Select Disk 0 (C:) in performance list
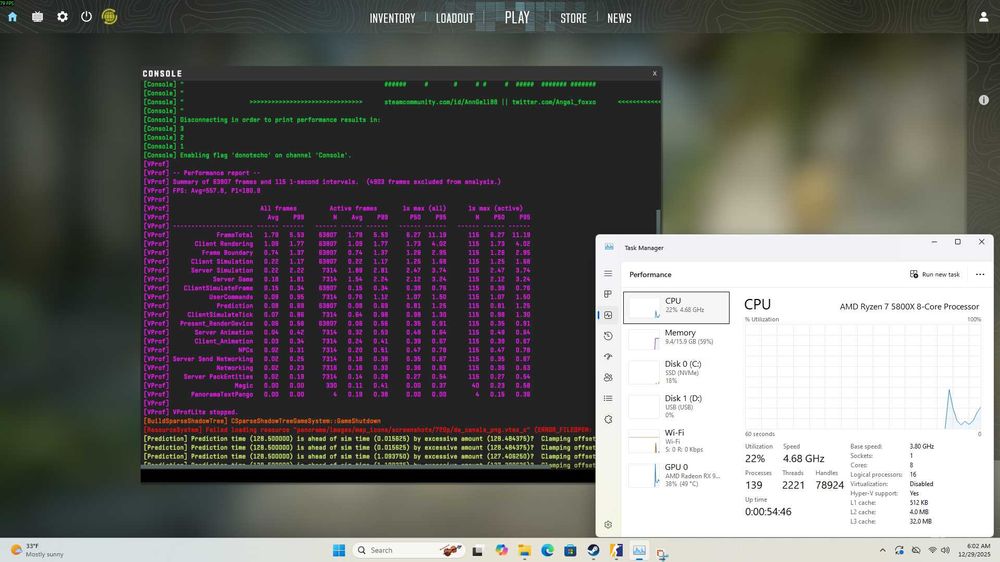Image resolution: width=1000 pixels, height=562 pixels. (x=676, y=372)
